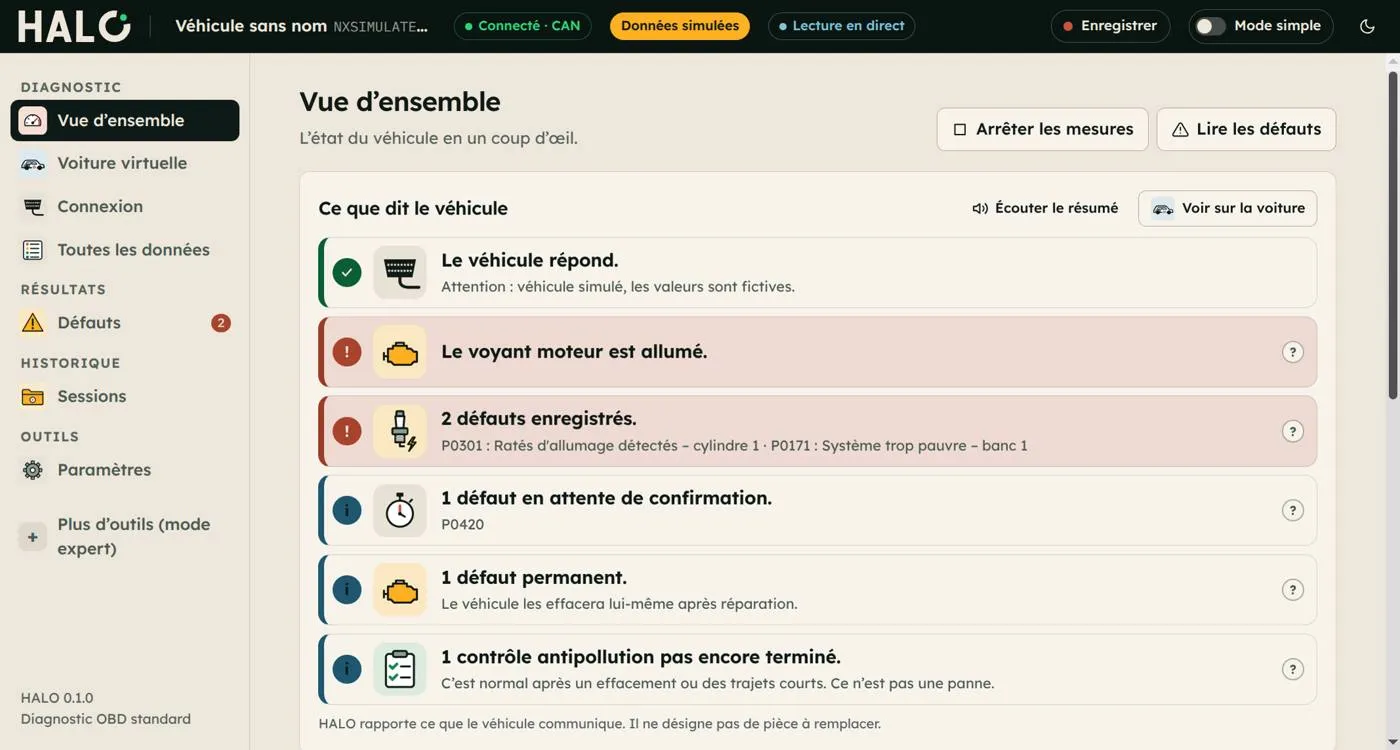1400x750 pixels.
Task: Click 'Véhicule sans nom' vehicle title
Action: [251, 26]
